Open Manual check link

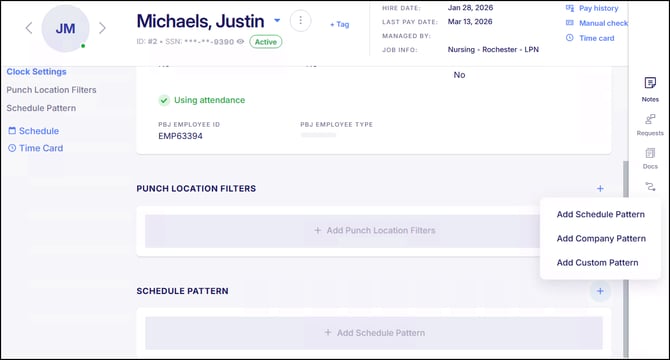[x=603, y=23]
